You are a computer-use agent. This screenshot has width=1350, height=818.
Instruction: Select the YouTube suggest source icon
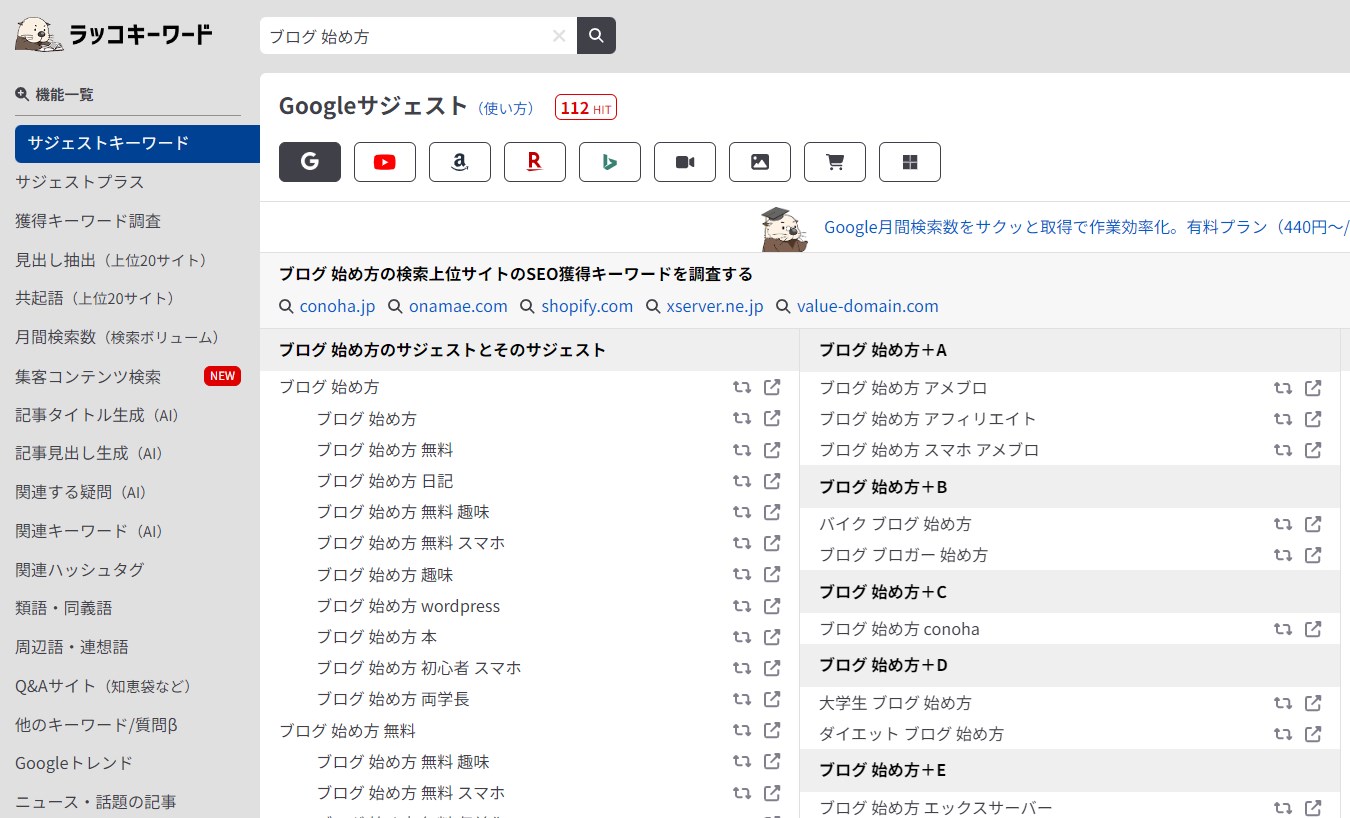385,162
